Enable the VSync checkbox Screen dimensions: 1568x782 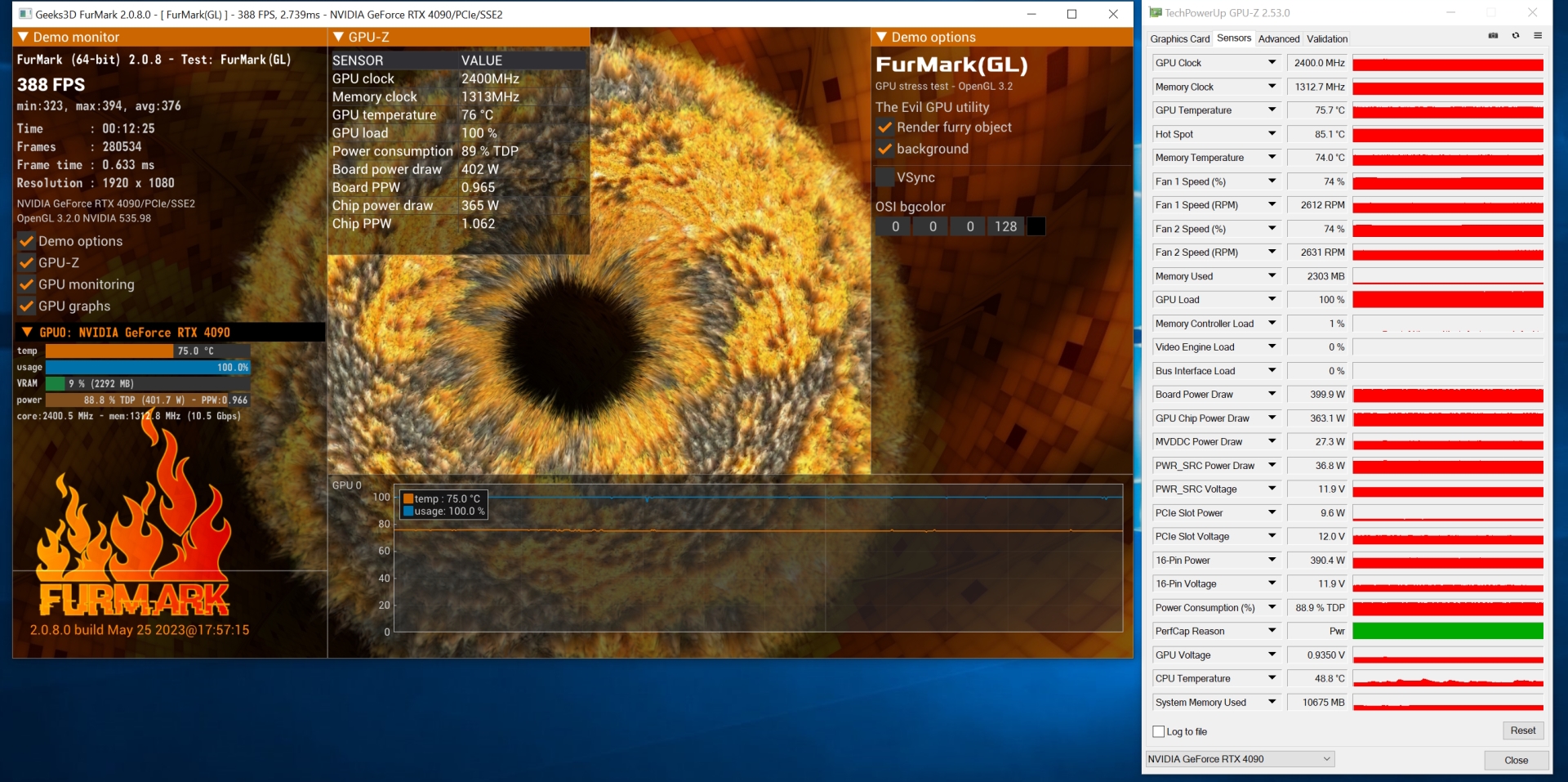pos(884,177)
